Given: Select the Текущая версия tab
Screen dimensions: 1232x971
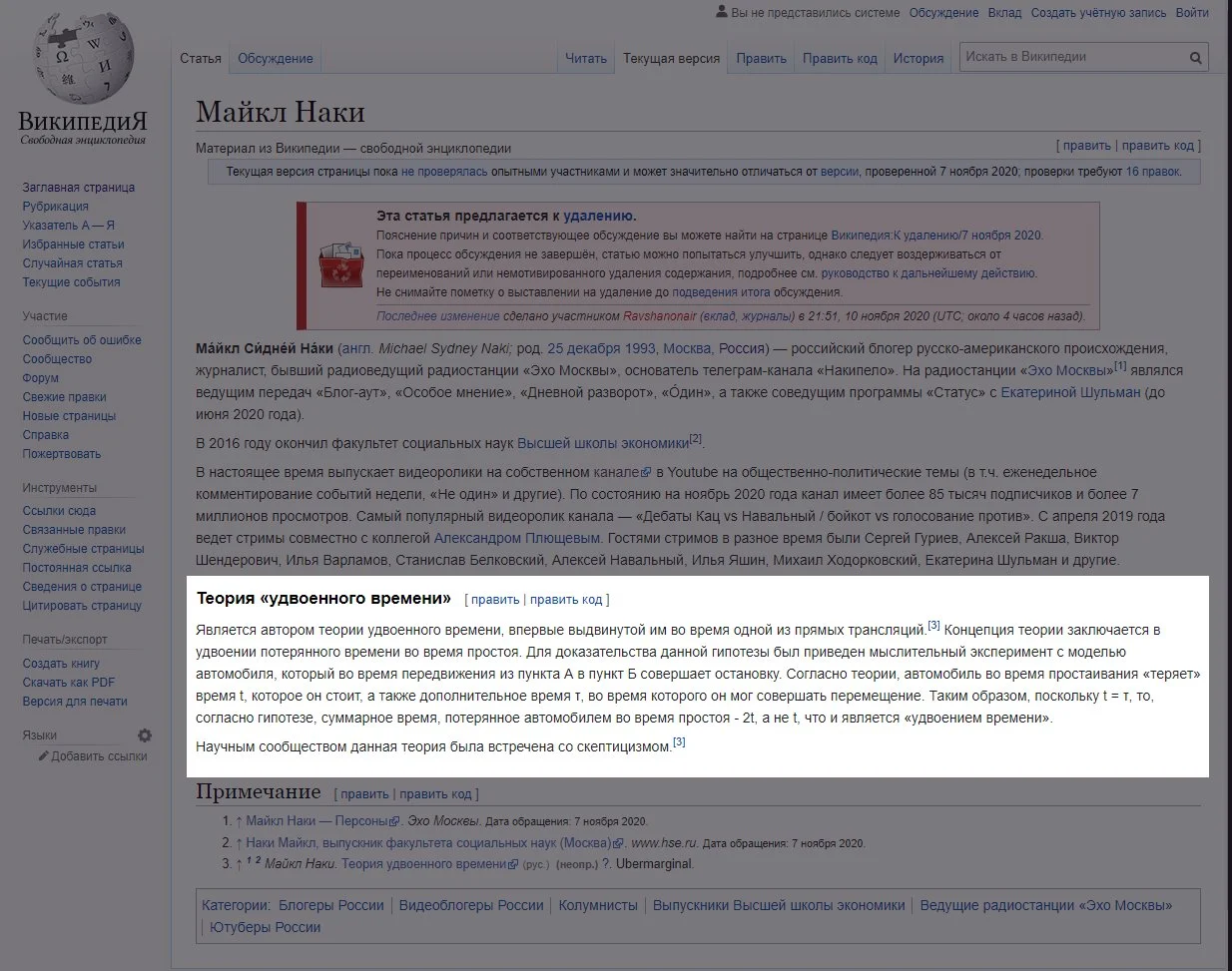Looking at the screenshot, I should tap(671, 58).
